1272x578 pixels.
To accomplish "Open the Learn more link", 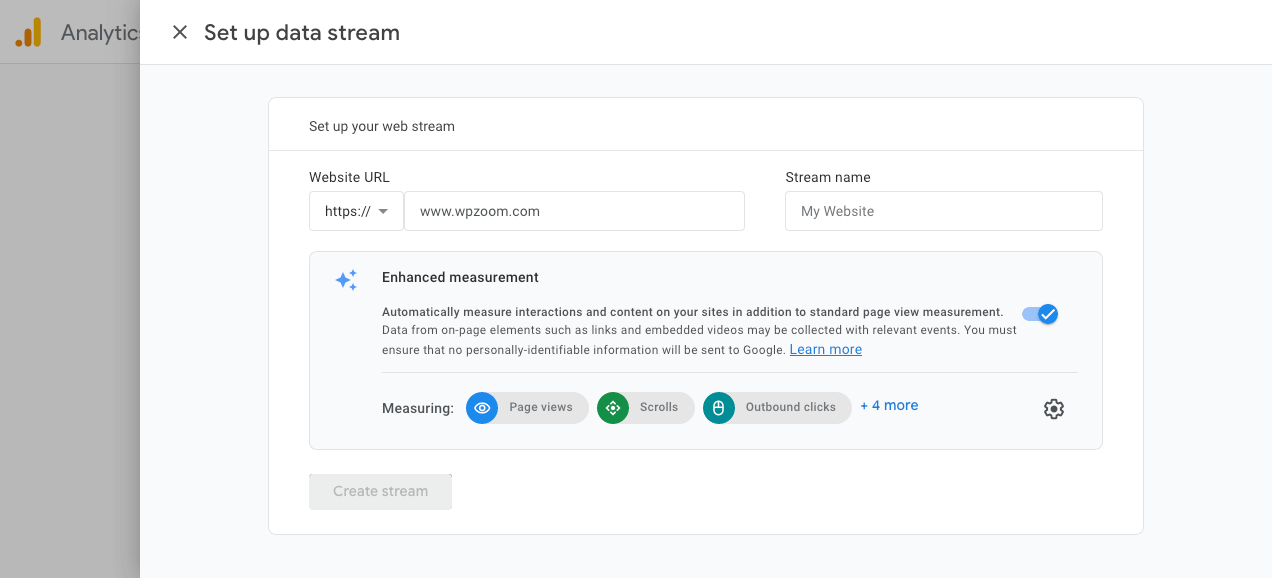I will pos(825,349).
